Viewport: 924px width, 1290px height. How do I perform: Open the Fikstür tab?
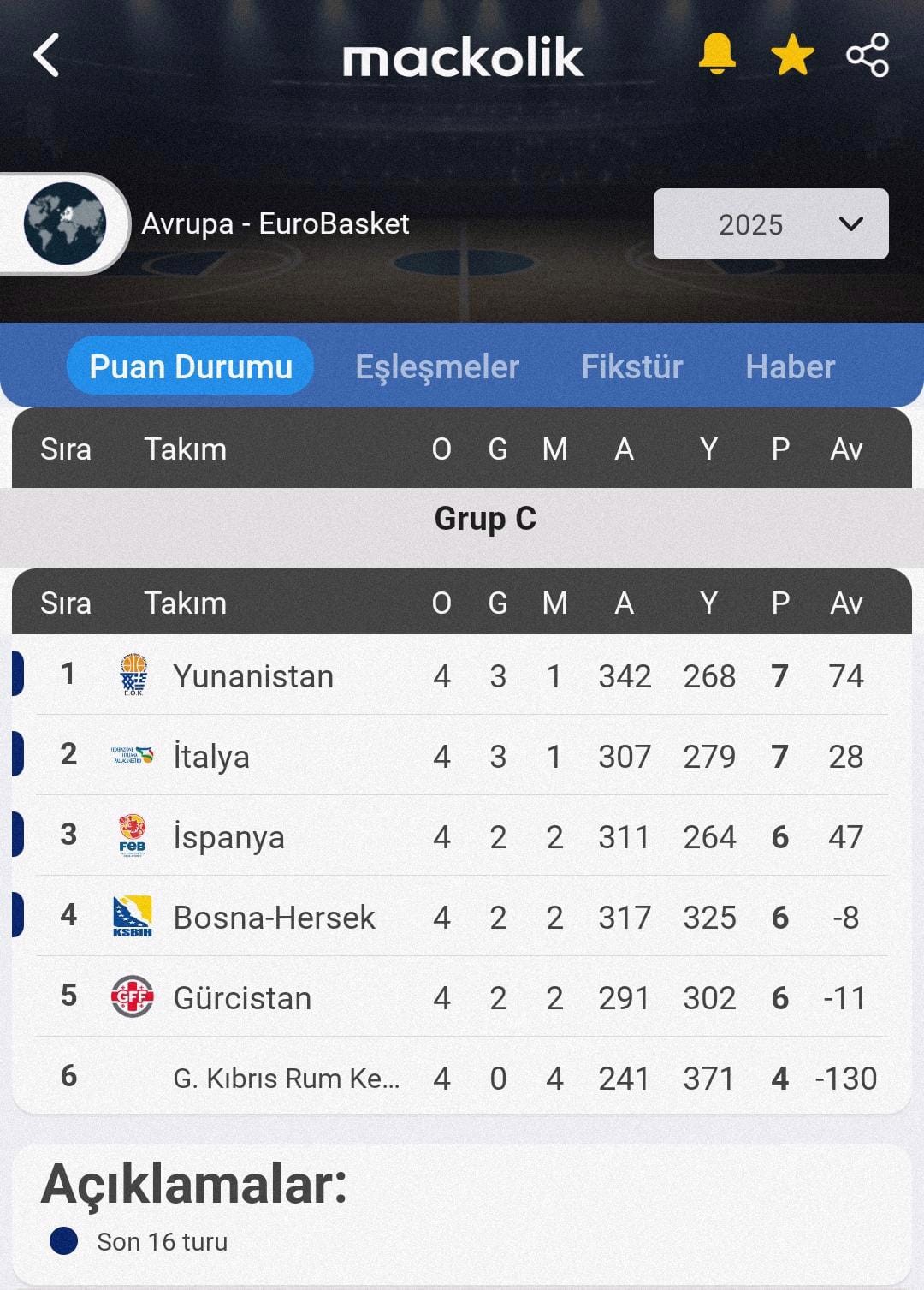pos(632,366)
